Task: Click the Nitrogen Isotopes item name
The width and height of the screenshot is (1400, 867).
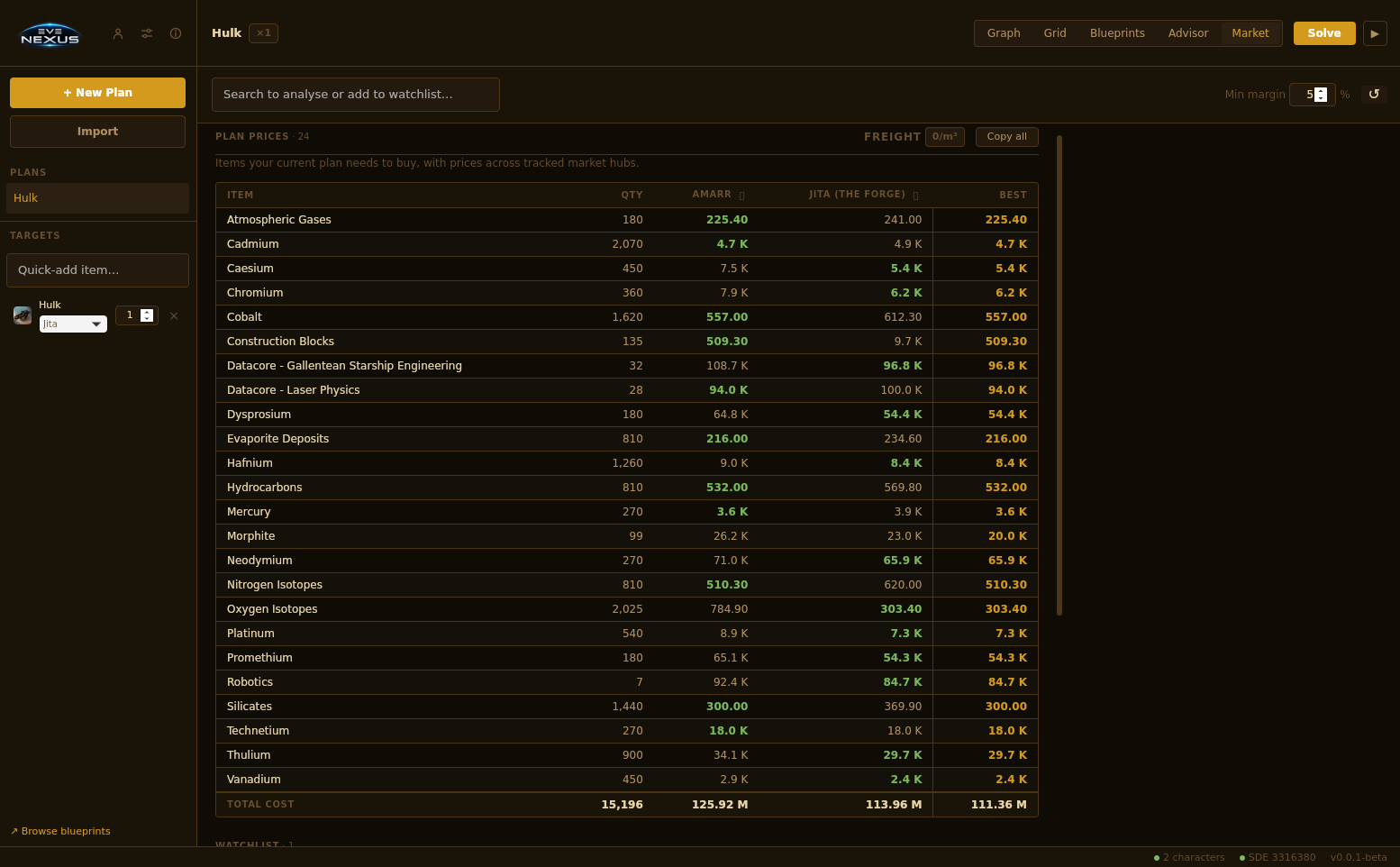Action: point(275,585)
